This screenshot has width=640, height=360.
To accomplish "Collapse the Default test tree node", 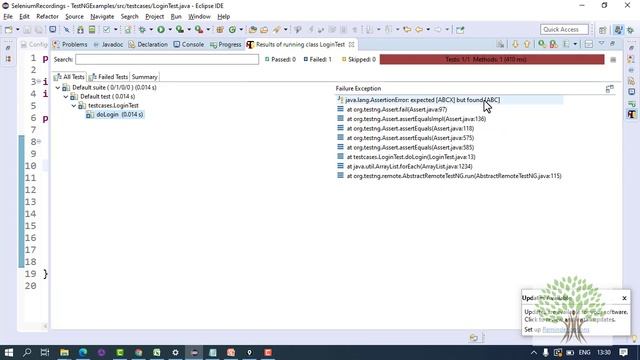I will (66, 97).
